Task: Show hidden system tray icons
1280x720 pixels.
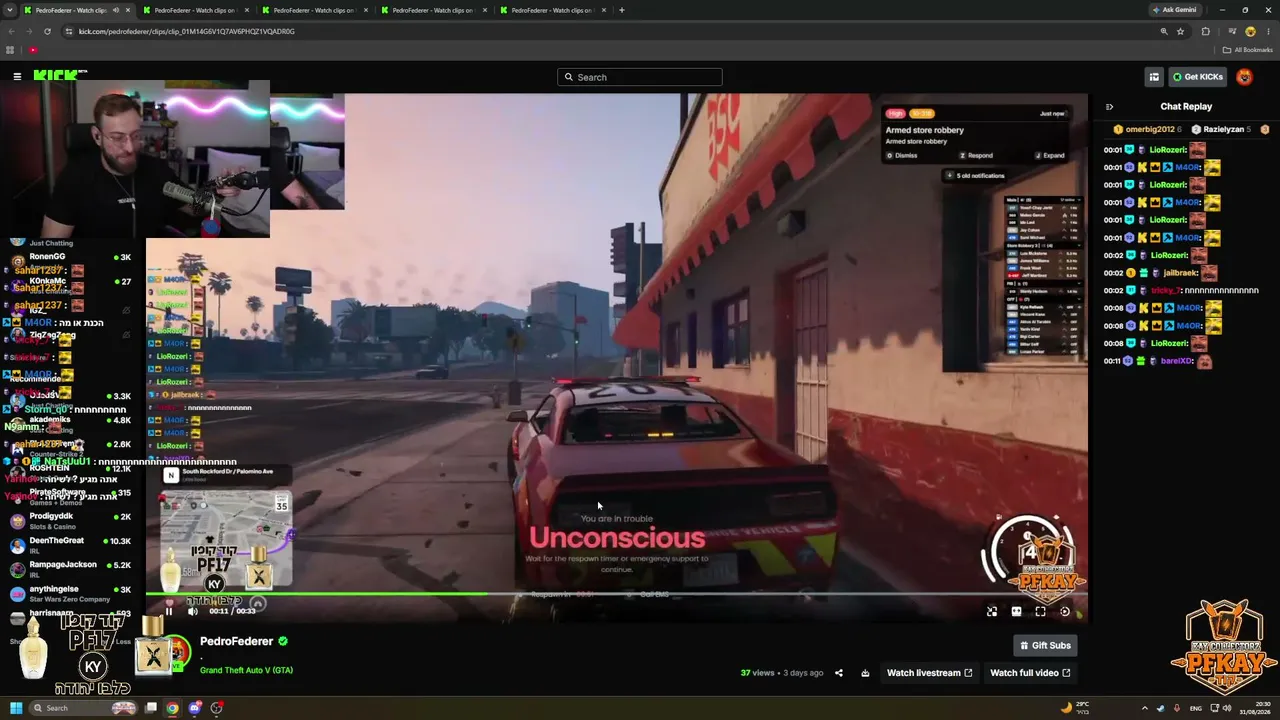Action: [1145, 708]
